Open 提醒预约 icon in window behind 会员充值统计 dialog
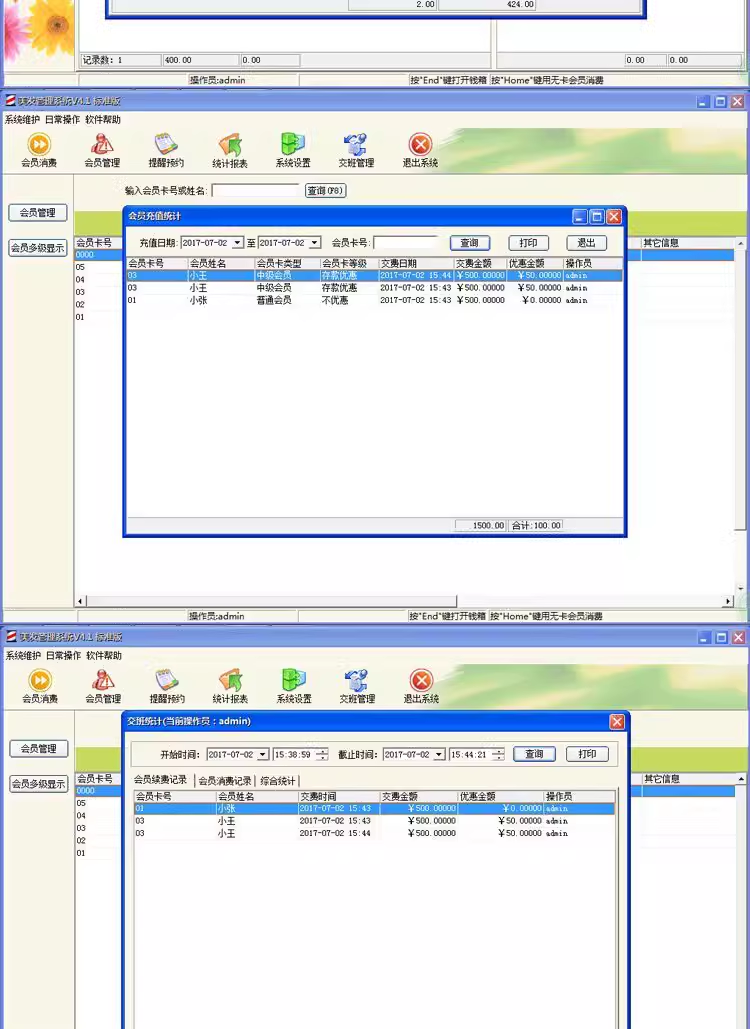The image size is (750, 1029). pos(165,150)
